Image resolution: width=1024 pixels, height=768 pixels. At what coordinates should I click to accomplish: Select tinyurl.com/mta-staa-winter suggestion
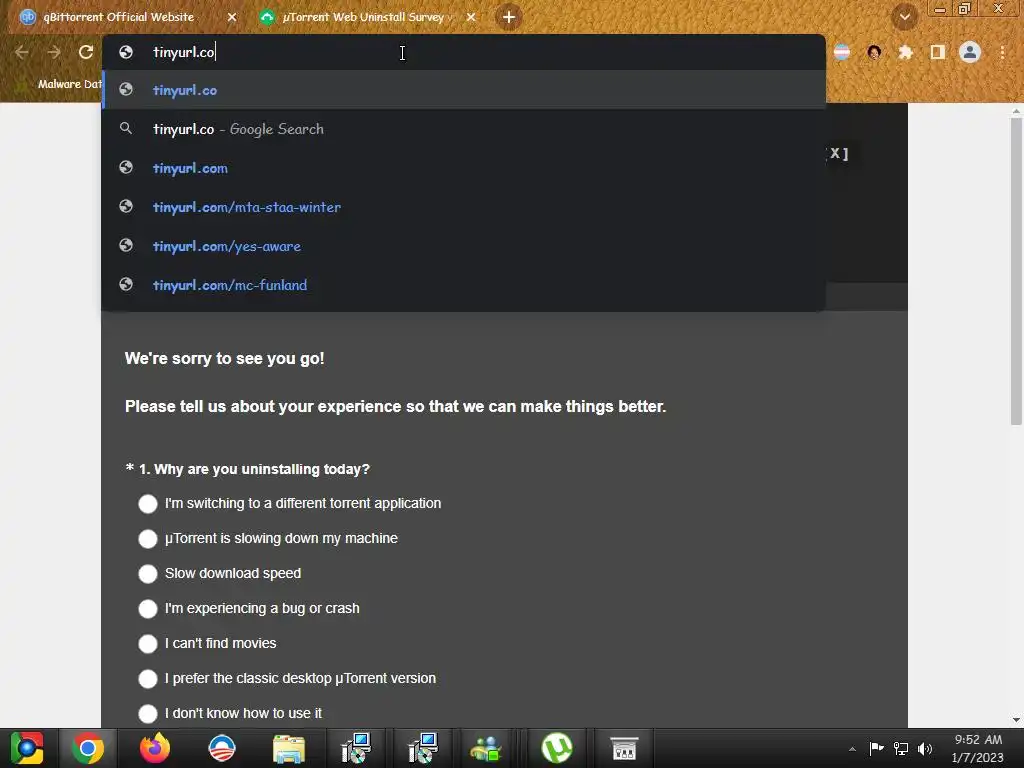464,207
